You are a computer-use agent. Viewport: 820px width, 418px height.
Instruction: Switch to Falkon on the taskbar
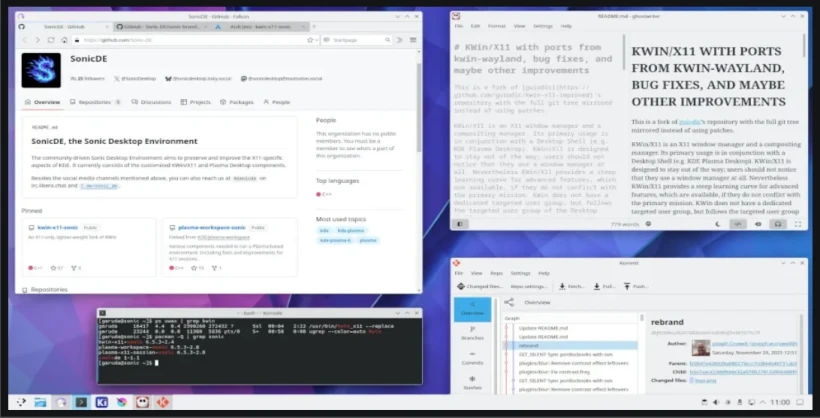pos(61,402)
